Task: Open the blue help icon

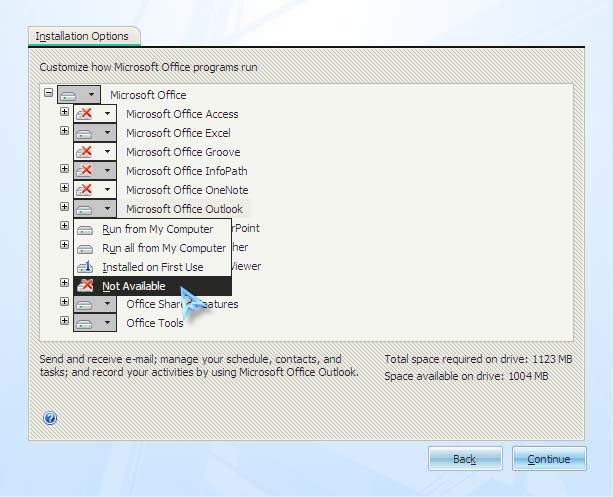Action: [x=50, y=418]
